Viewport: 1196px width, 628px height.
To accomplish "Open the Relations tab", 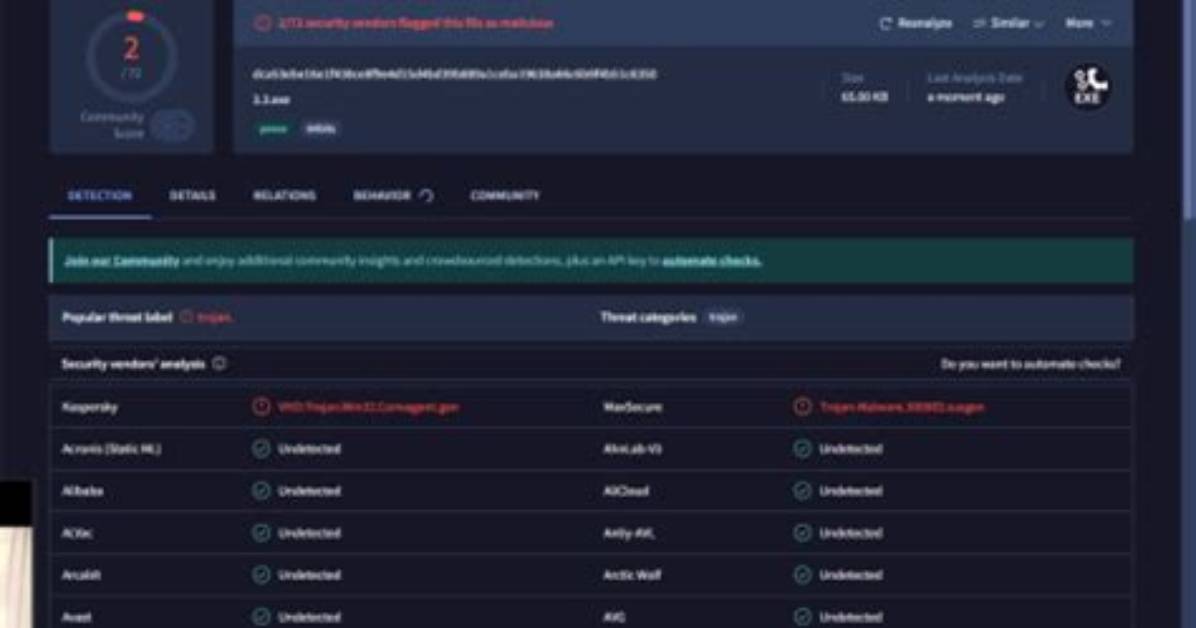I will coord(284,196).
